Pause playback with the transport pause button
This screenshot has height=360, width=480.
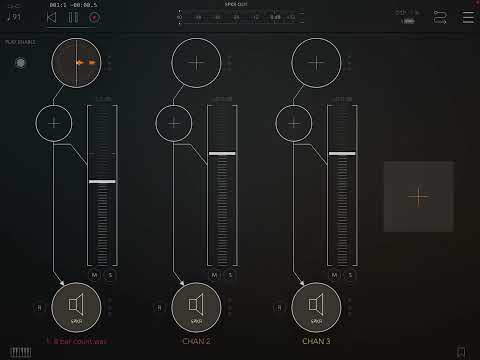pos(73,17)
